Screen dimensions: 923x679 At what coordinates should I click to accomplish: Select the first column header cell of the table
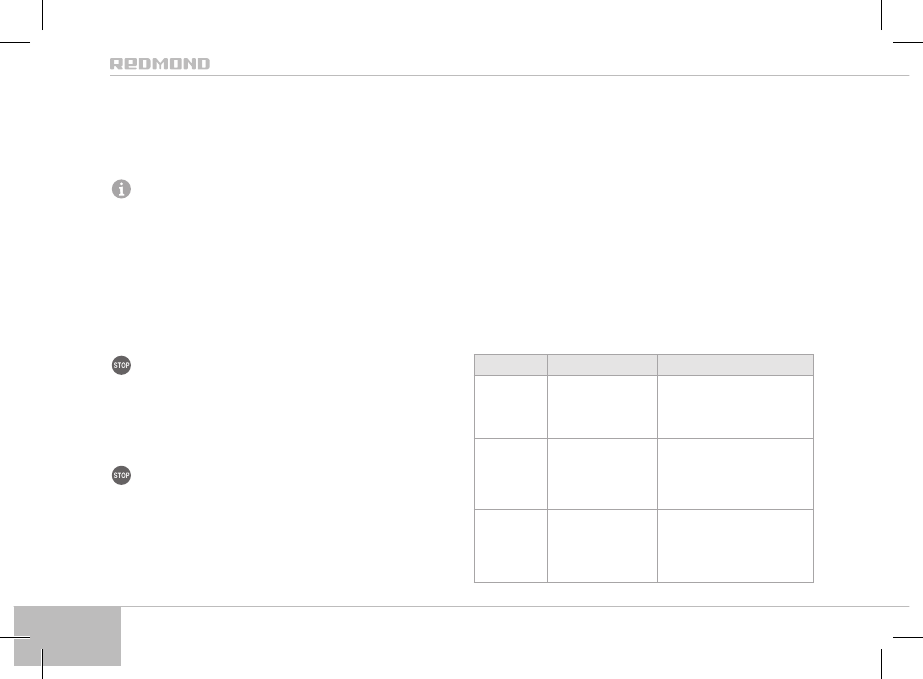click(510, 365)
